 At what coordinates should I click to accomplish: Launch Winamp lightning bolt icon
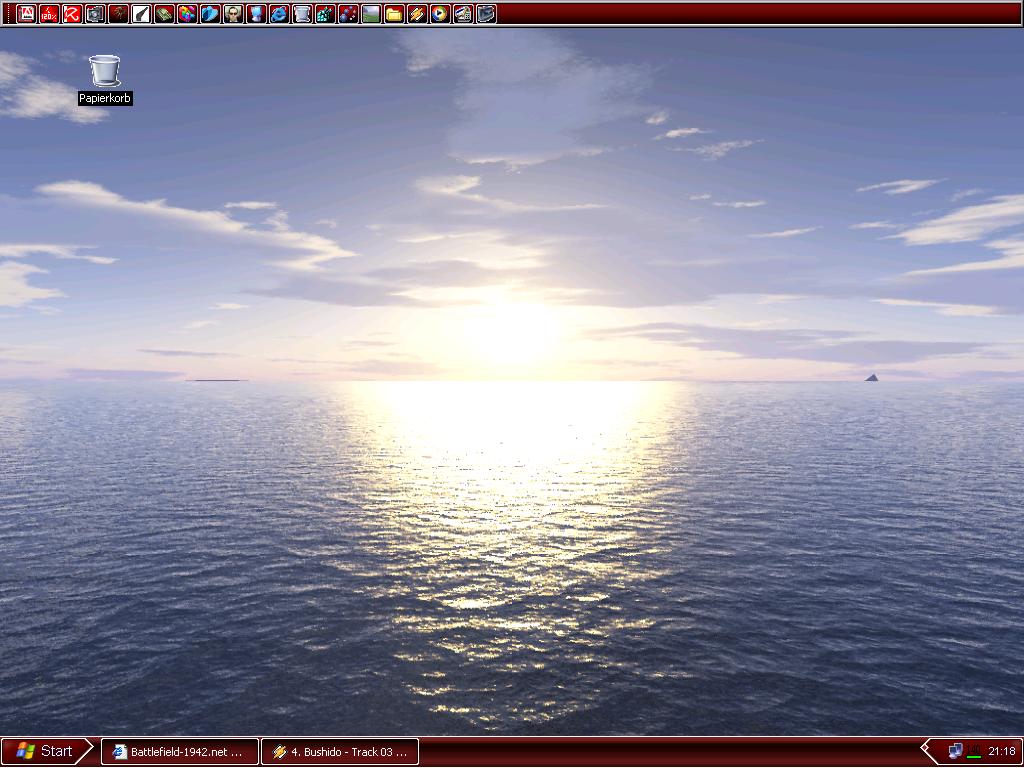(417, 14)
